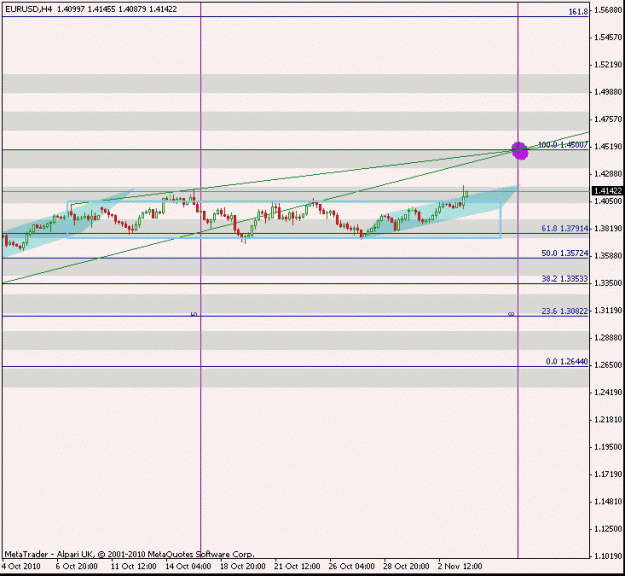Click the 21 Oct 12:00 time label
This screenshot has height=576, width=625.
coord(297,566)
